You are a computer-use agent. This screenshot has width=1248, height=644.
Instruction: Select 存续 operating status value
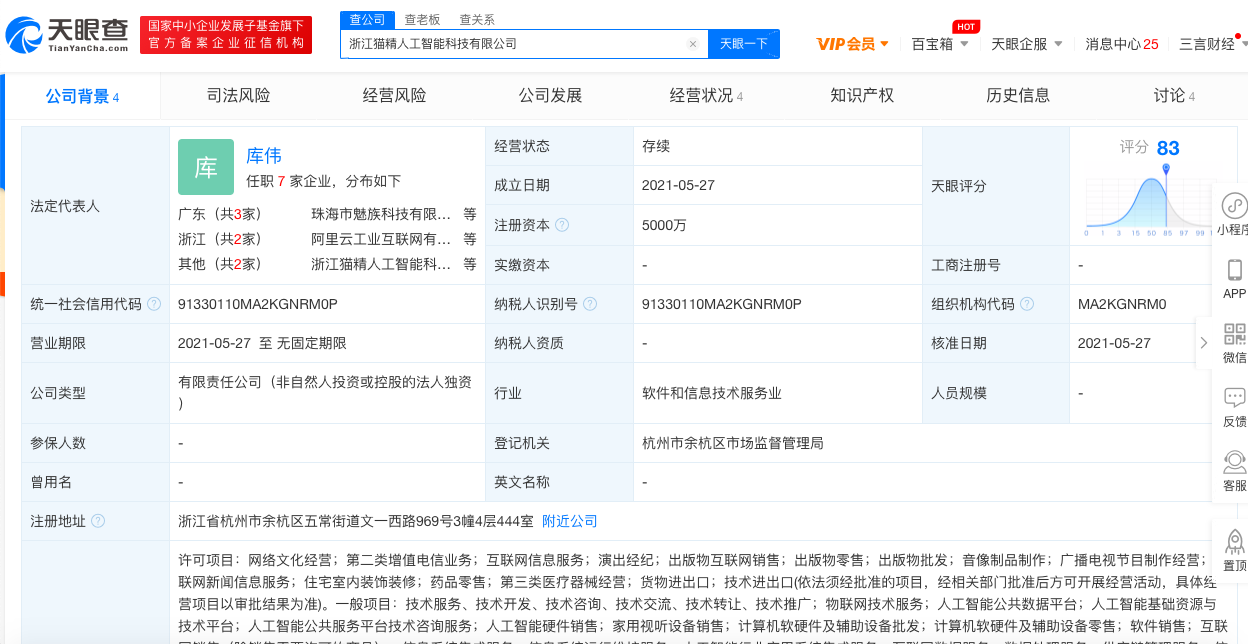(x=656, y=146)
